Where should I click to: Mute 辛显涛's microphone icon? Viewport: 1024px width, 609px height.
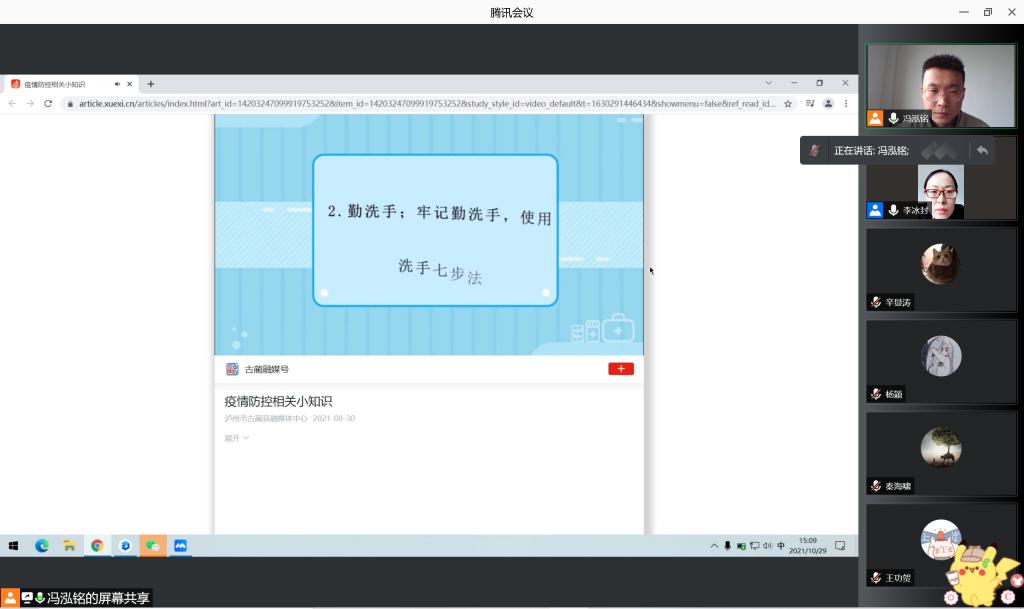point(876,302)
